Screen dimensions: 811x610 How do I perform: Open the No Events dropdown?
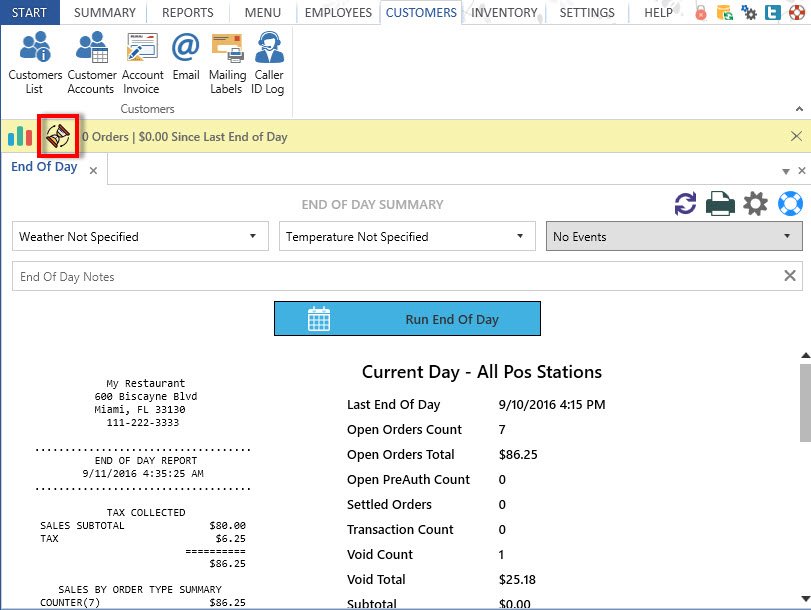coord(674,237)
